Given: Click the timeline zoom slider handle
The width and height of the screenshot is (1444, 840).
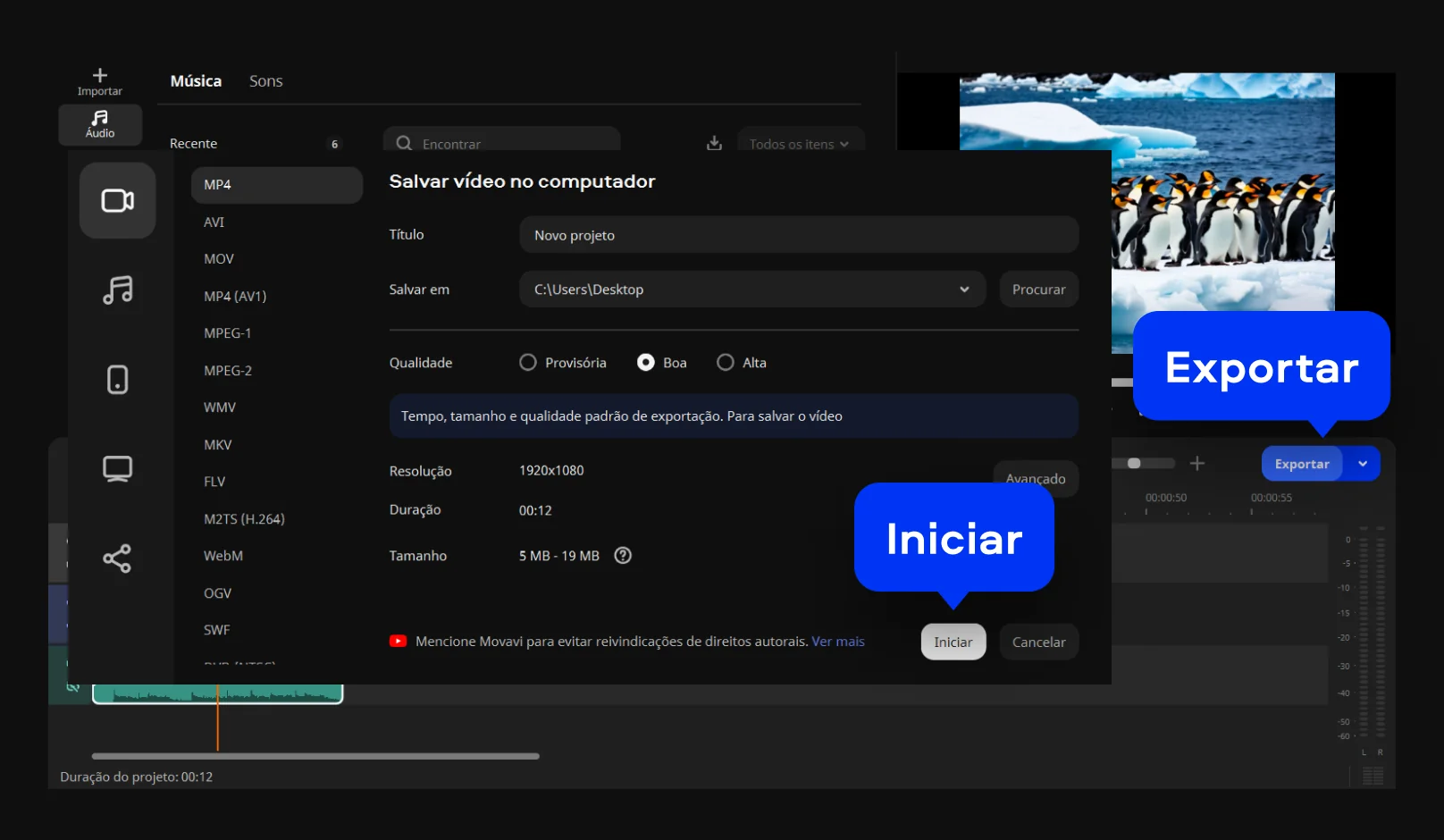Looking at the screenshot, I should pos(1134,463).
